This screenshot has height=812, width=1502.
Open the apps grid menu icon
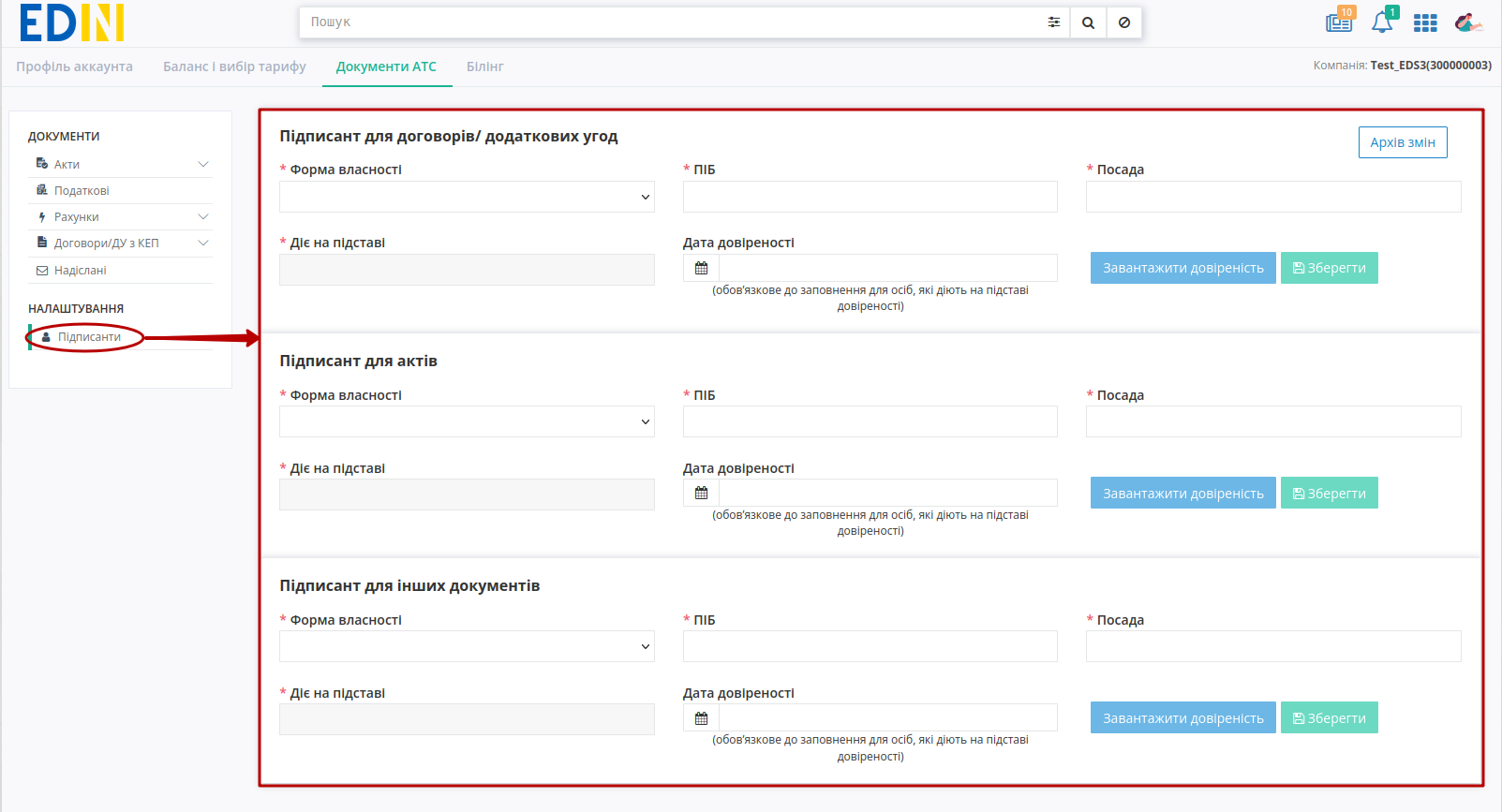click(1425, 23)
